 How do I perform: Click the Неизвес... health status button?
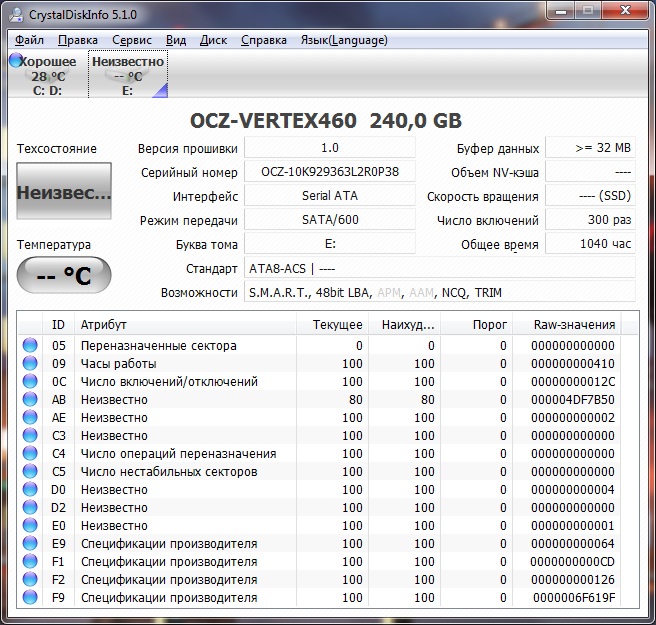[x=64, y=191]
